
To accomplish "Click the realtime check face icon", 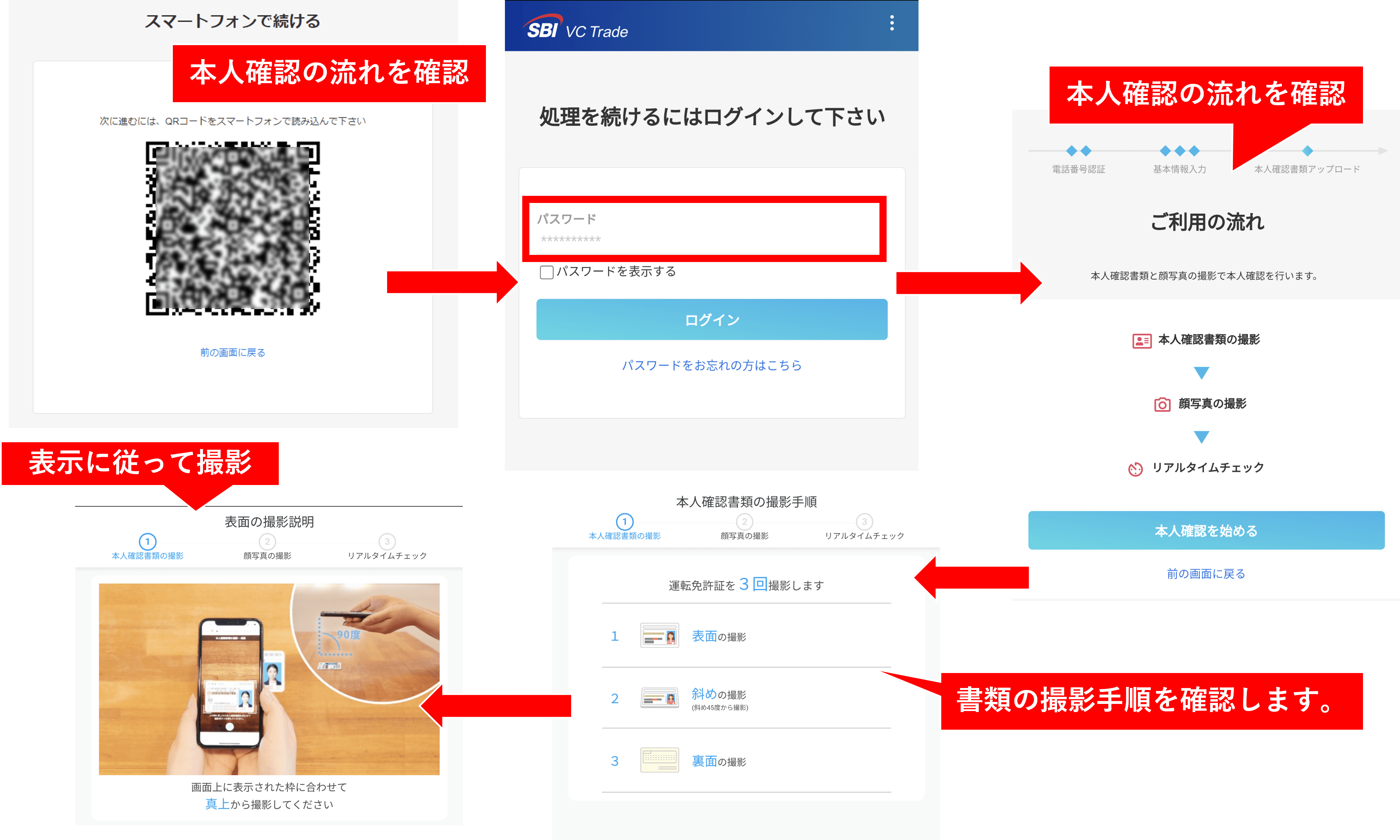I will tap(1135, 469).
